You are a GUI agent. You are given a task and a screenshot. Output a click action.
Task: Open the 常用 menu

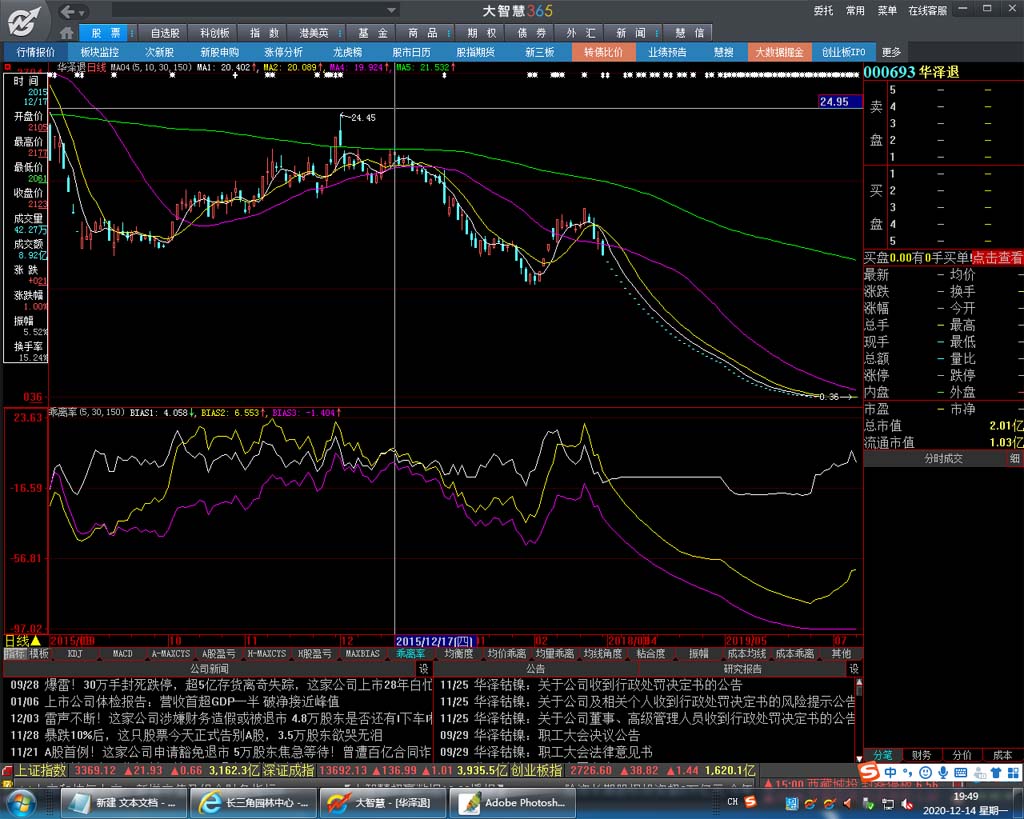tap(855, 11)
